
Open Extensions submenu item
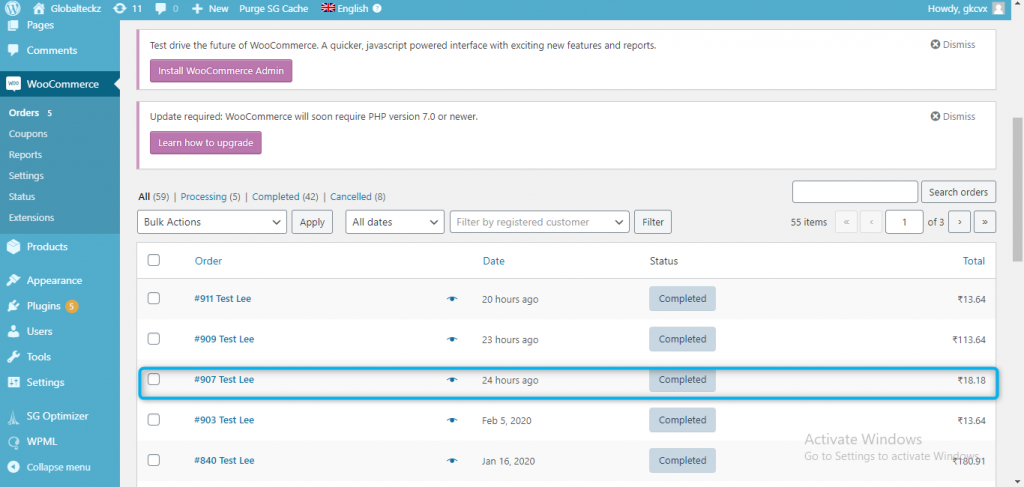pyautogui.click(x=31, y=217)
